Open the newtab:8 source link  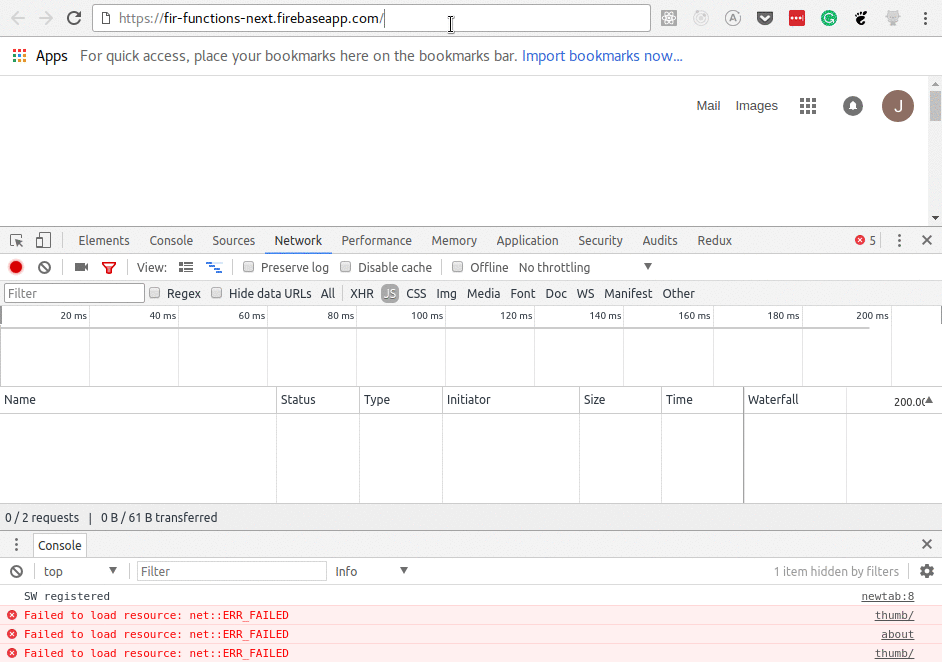tap(887, 596)
